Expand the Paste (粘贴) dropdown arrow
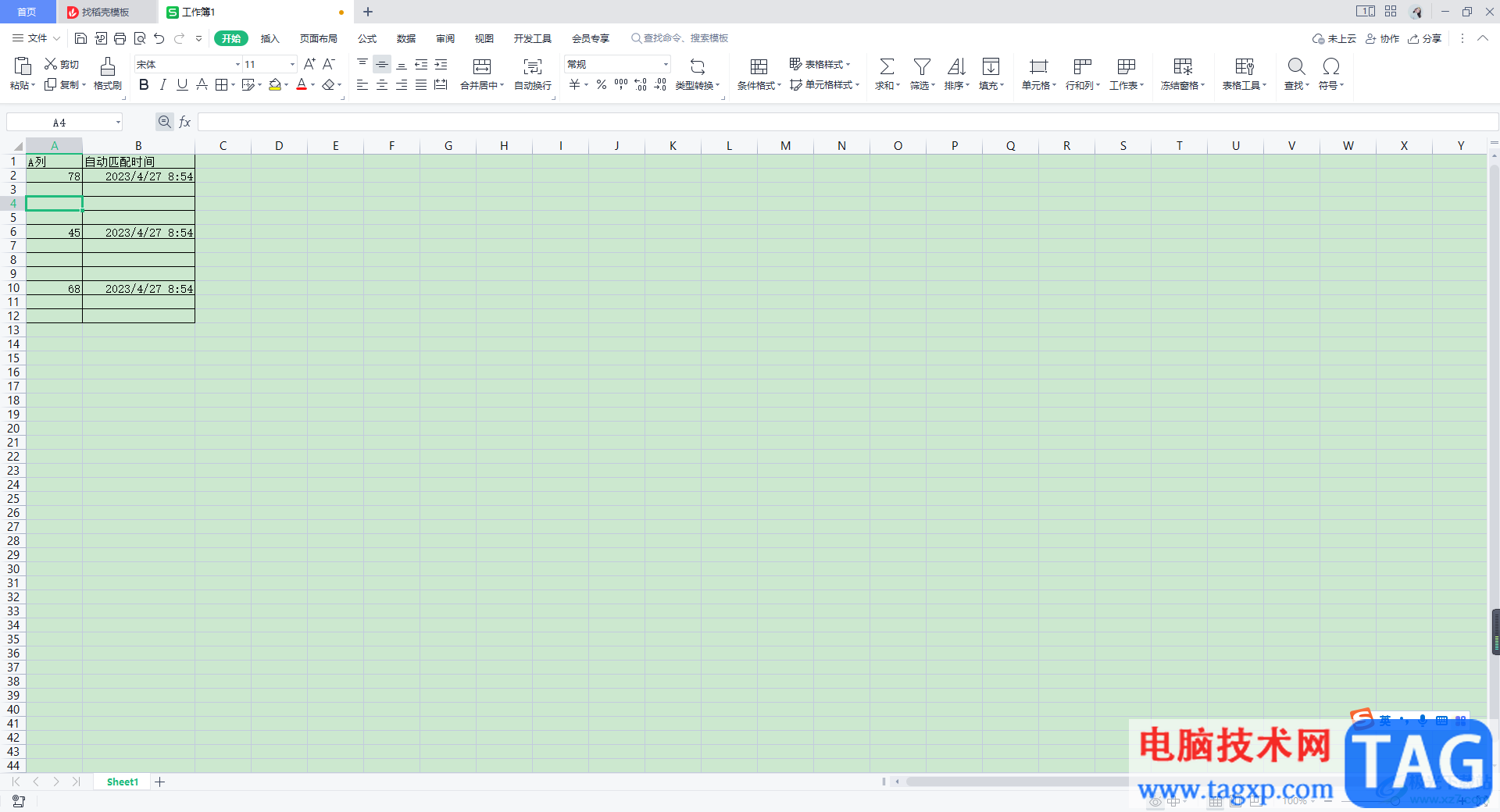Screen dimensions: 1500x812 (x=33, y=85)
